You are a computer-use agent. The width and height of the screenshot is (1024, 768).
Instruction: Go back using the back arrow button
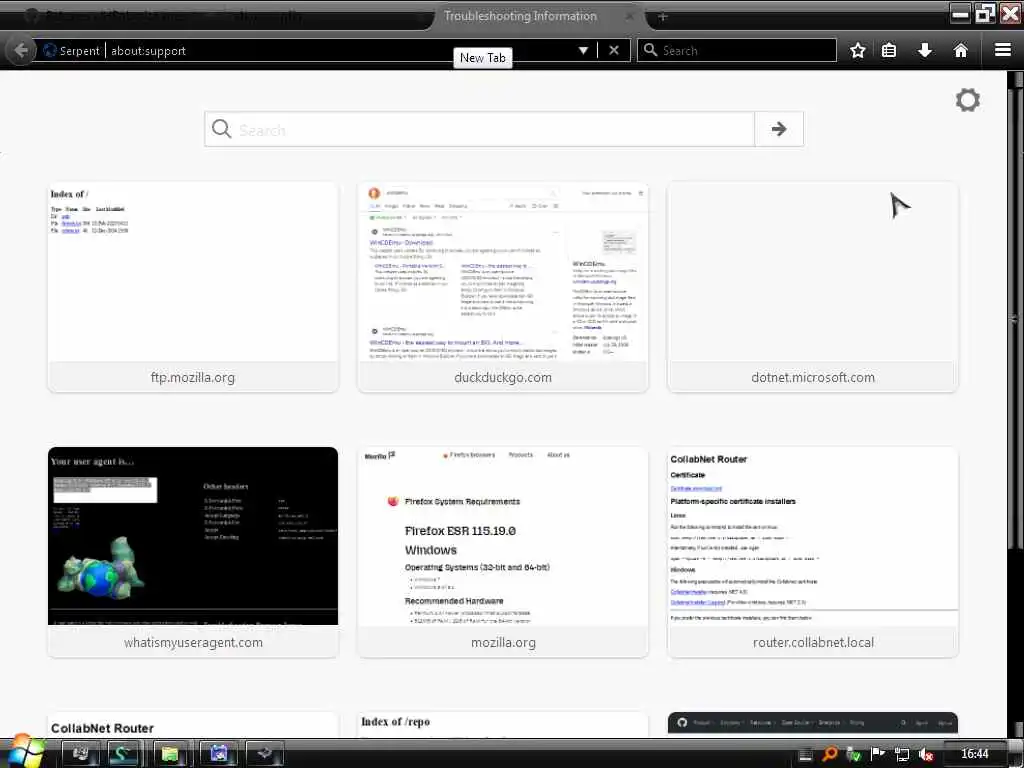(20, 50)
